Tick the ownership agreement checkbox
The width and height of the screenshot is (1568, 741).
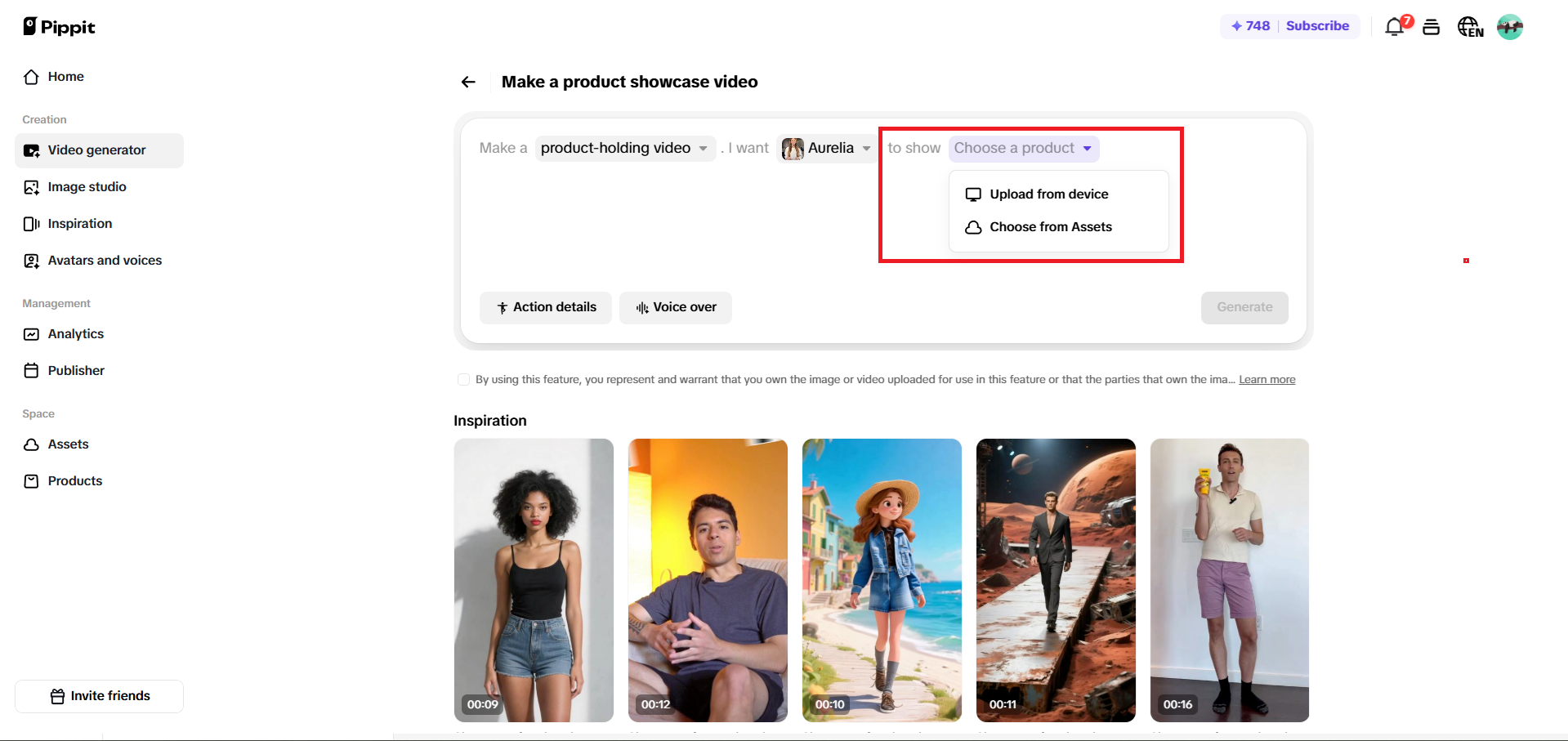[464, 380]
